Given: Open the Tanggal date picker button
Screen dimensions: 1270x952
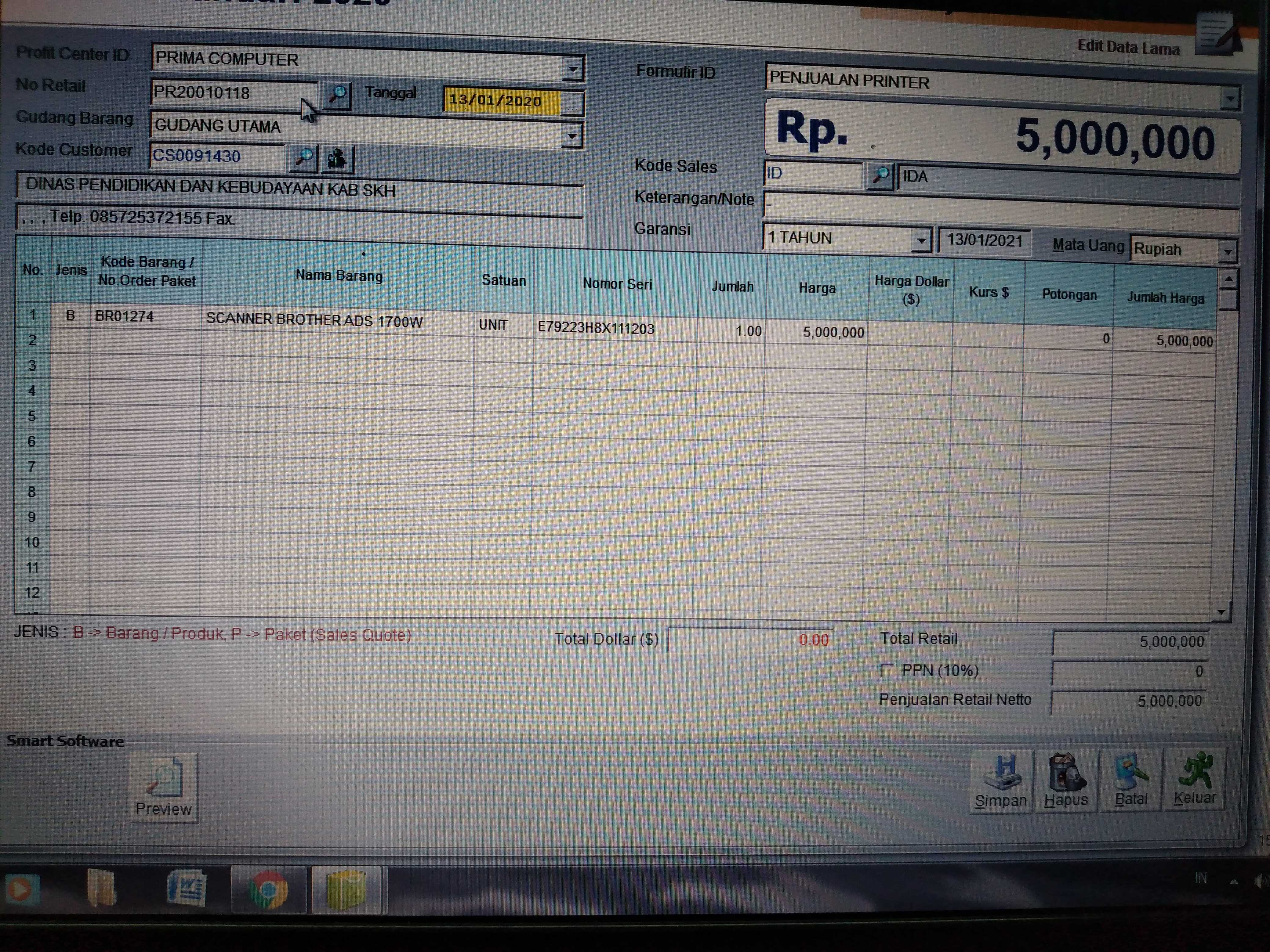Looking at the screenshot, I should pyautogui.click(x=572, y=104).
